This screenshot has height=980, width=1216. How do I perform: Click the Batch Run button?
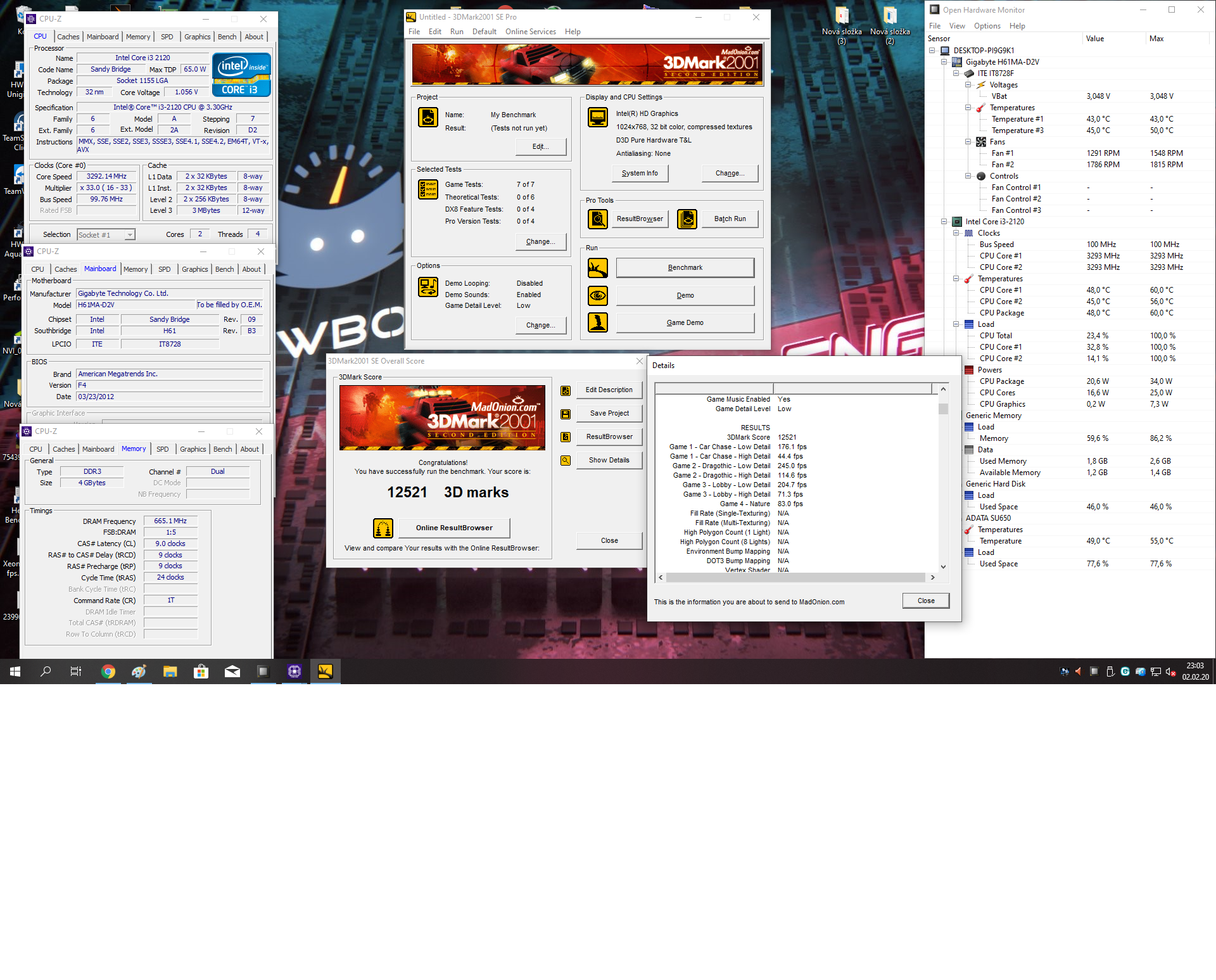(x=730, y=219)
